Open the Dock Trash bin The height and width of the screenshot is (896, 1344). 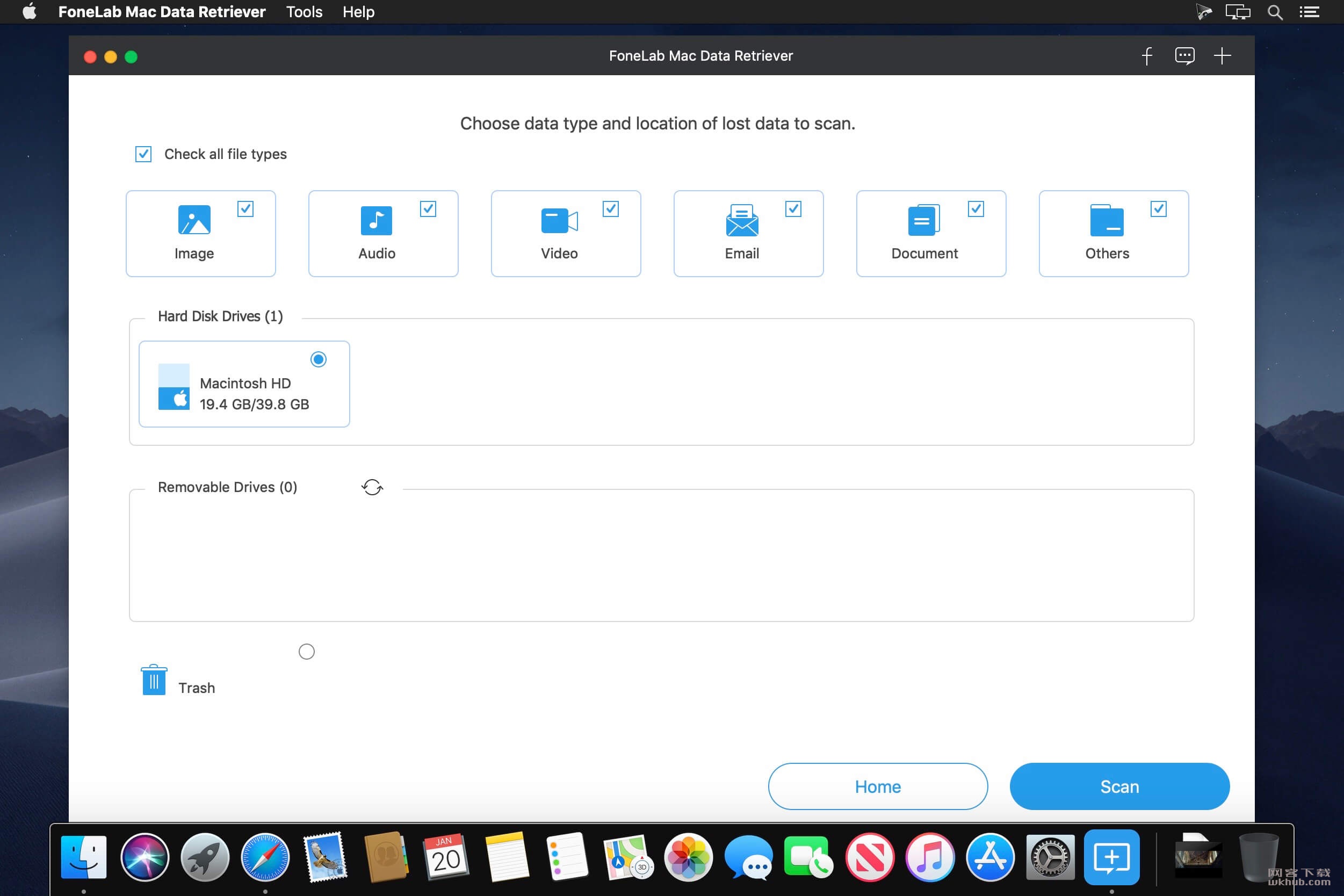click(1258, 857)
